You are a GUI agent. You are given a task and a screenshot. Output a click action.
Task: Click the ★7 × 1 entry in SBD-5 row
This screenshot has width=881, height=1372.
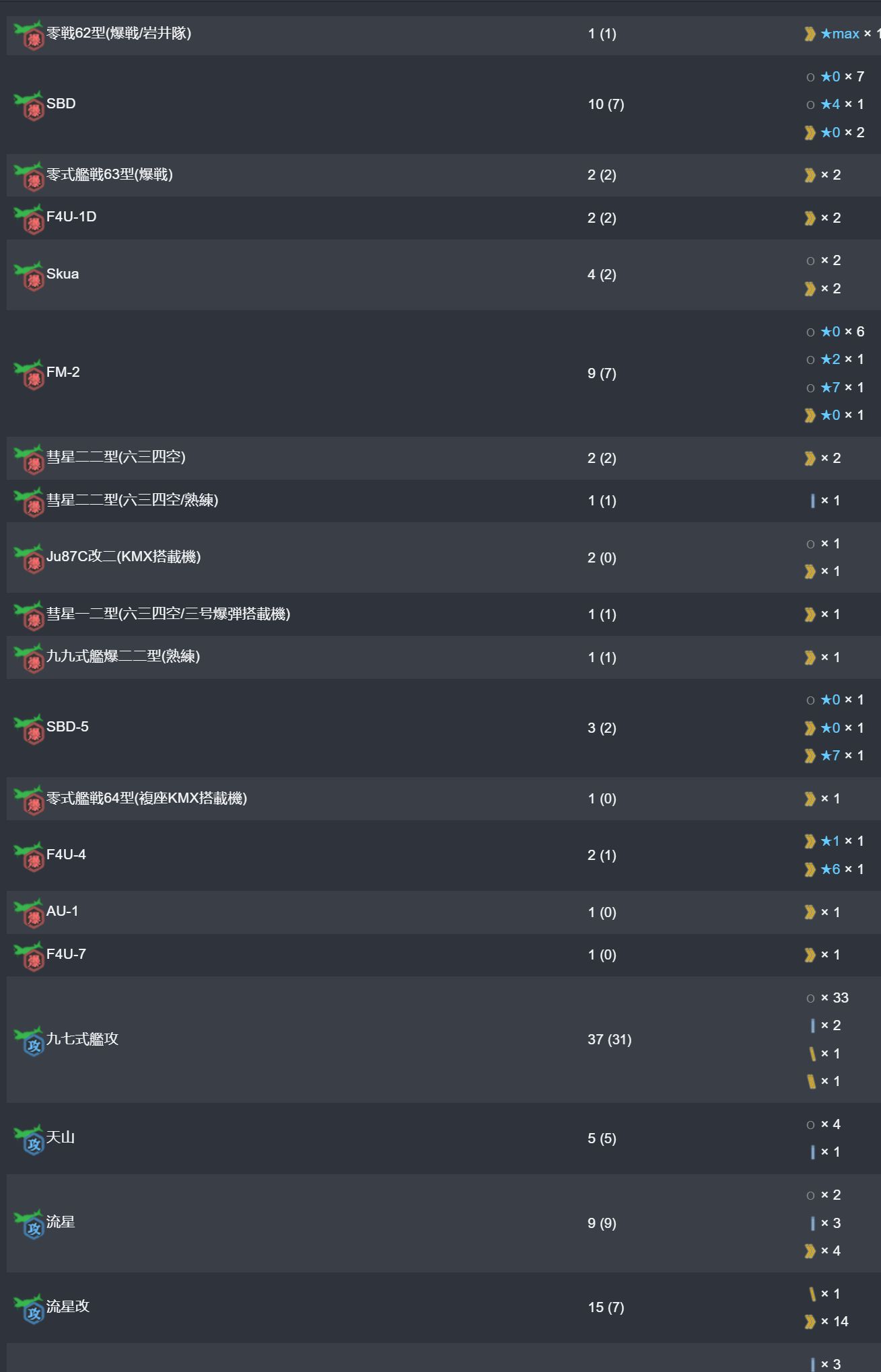[841, 756]
